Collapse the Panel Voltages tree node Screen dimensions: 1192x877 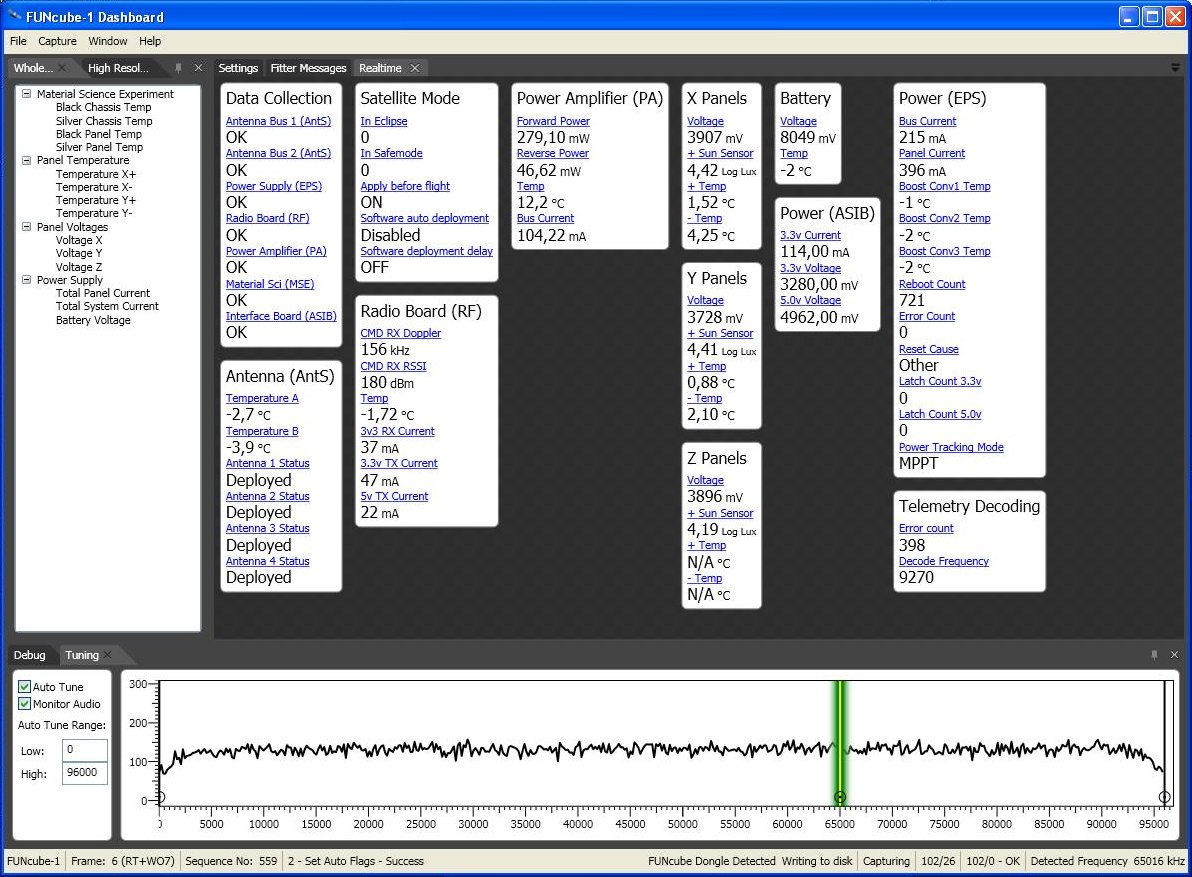click(27, 226)
